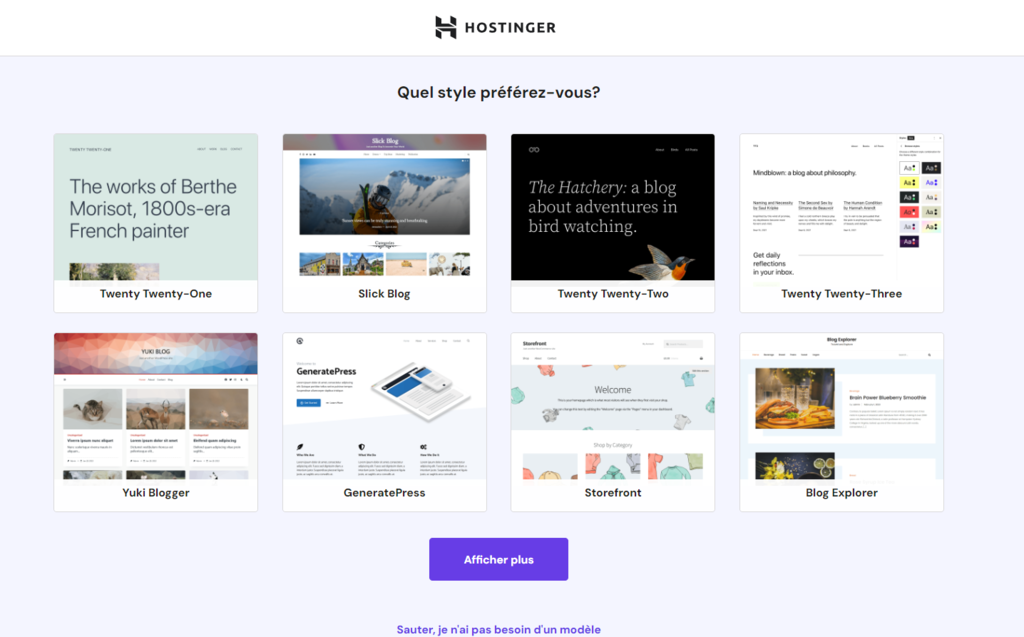Choose the Blog Explorer template
1024x637 pixels.
[841, 420]
